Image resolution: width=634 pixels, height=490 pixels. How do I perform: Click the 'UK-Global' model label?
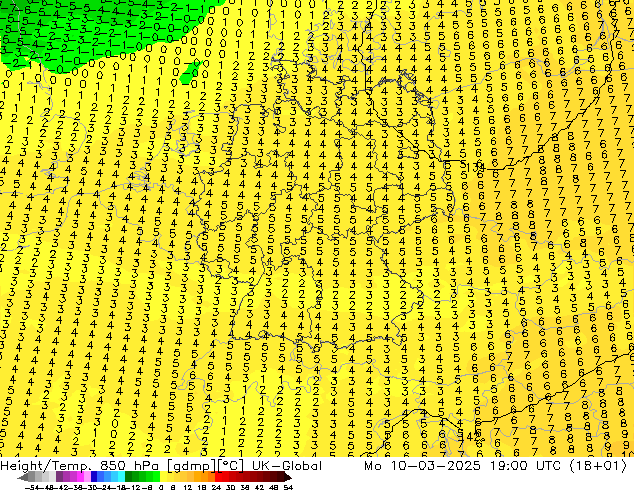287,466
